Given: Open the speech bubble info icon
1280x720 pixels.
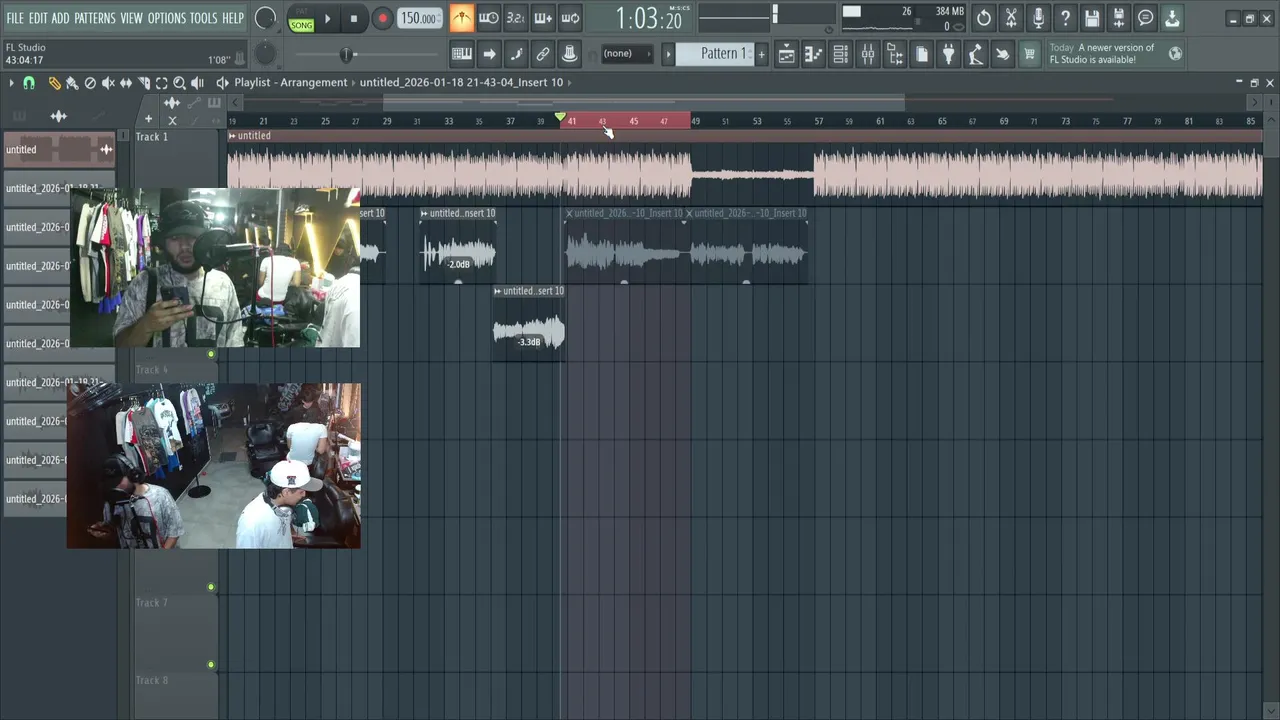Looking at the screenshot, I should 1146,18.
